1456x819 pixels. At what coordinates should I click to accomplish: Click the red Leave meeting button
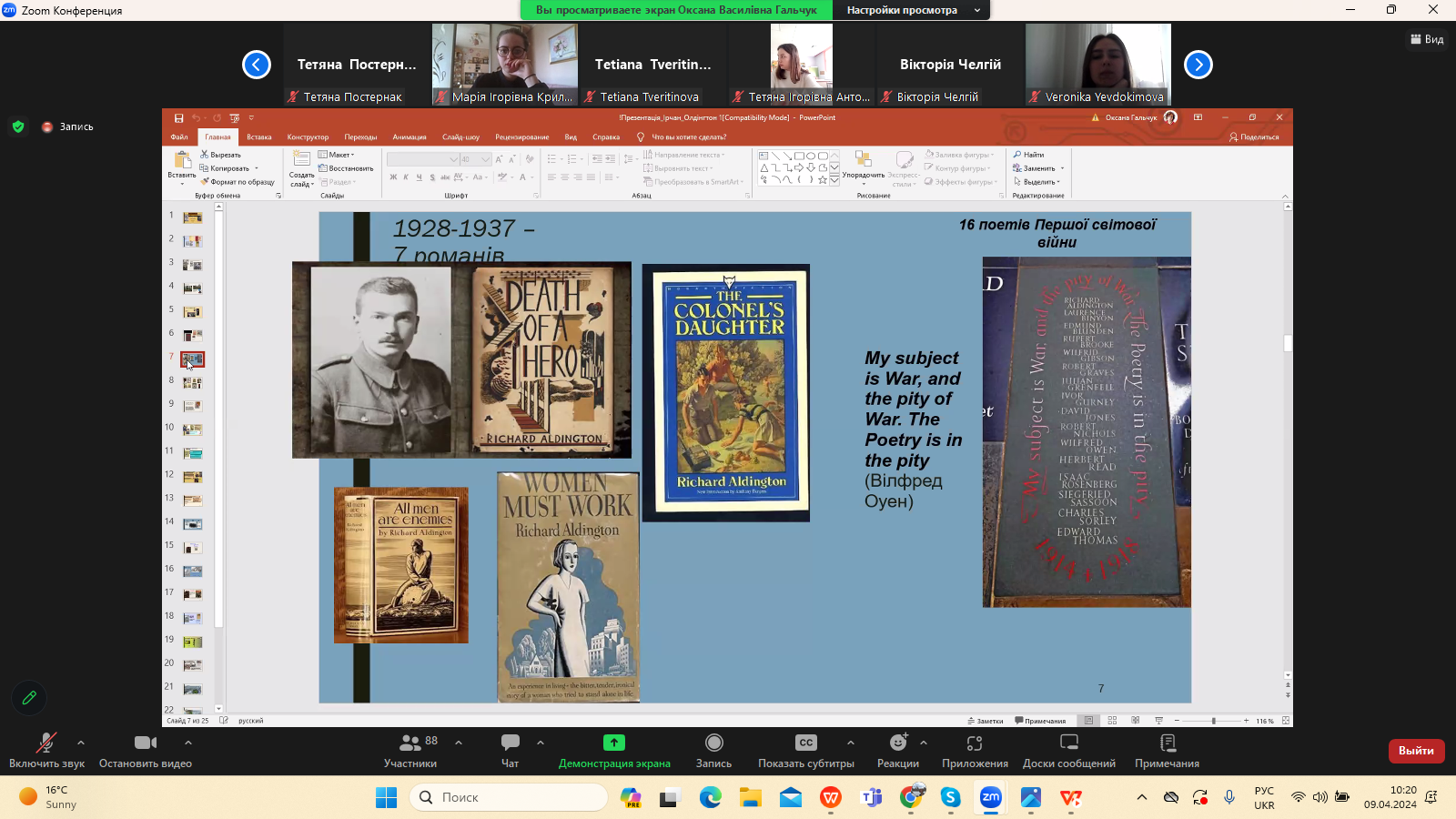pyautogui.click(x=1416, y=751)
